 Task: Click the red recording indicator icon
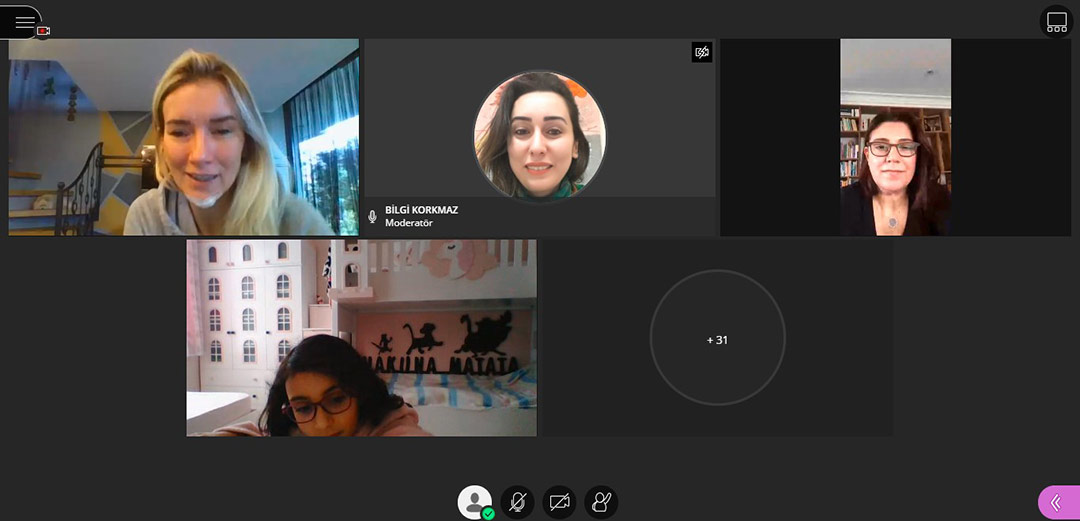click(43, 31)
